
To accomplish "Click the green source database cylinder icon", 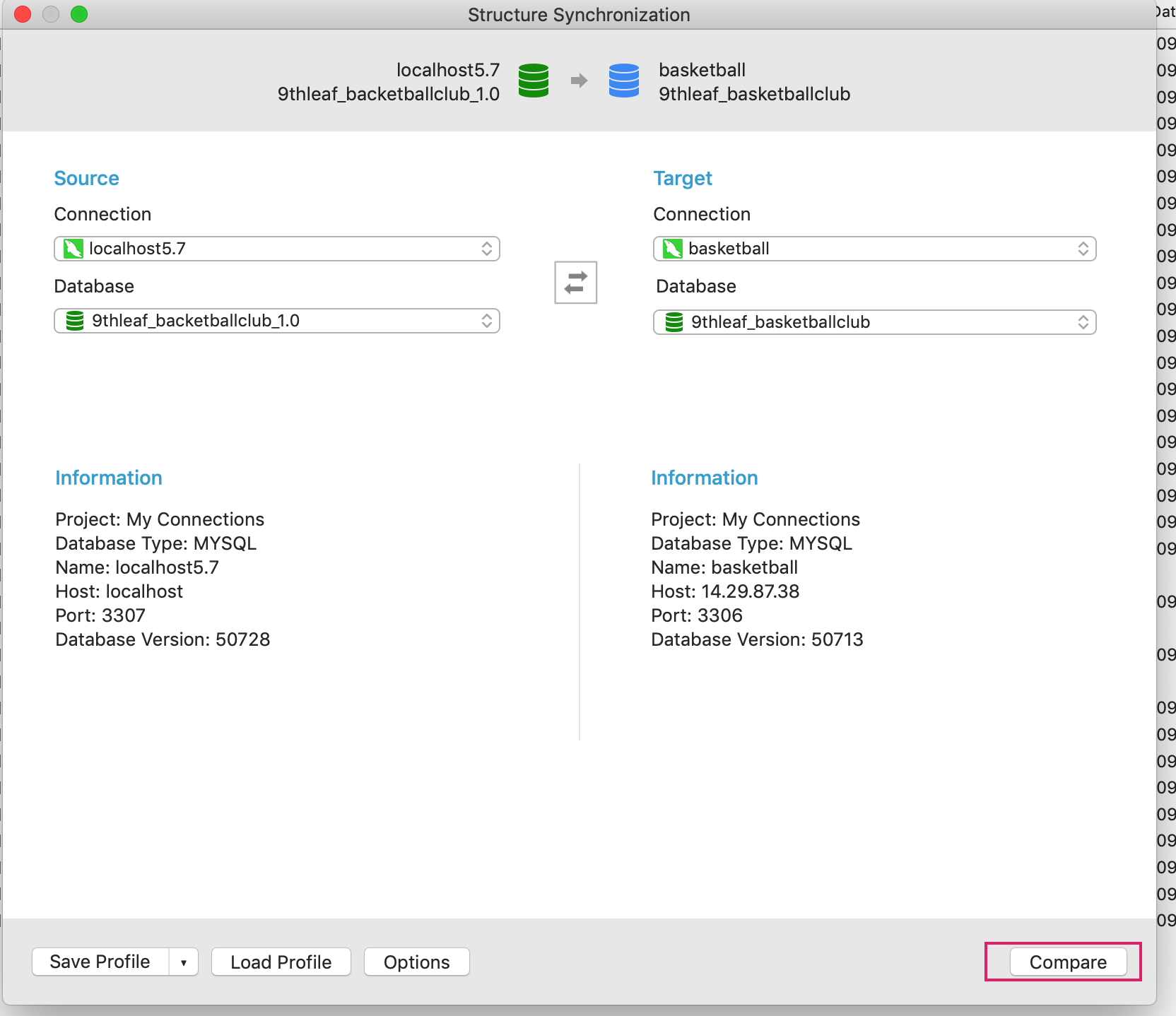I will point(534,81).
